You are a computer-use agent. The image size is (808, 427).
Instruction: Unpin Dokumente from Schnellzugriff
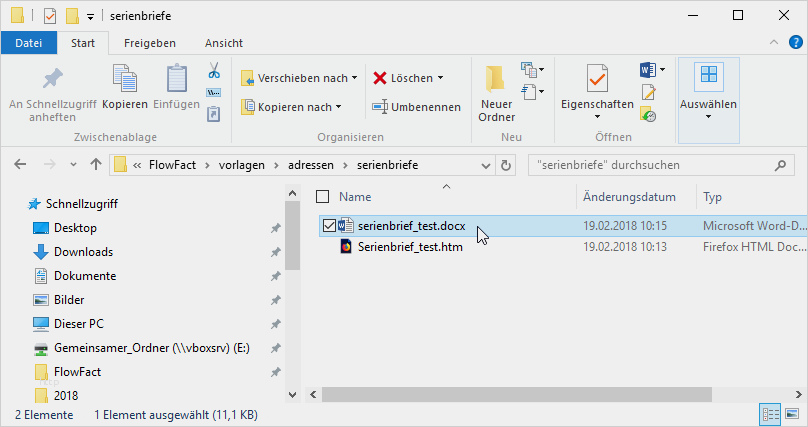pyautogui.click(x=276, y=276)
